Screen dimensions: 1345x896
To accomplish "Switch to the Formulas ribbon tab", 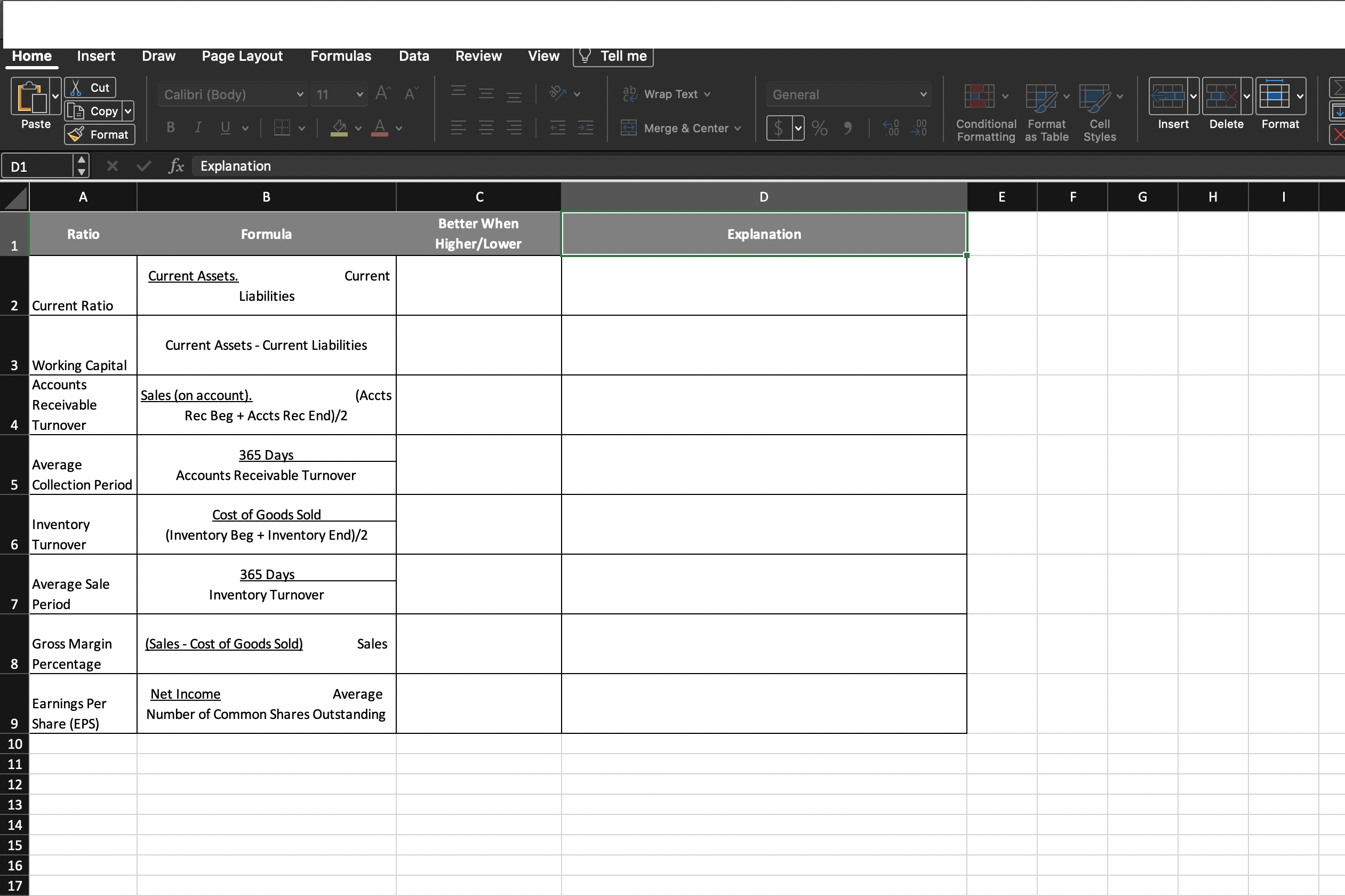I will point(341,55).
